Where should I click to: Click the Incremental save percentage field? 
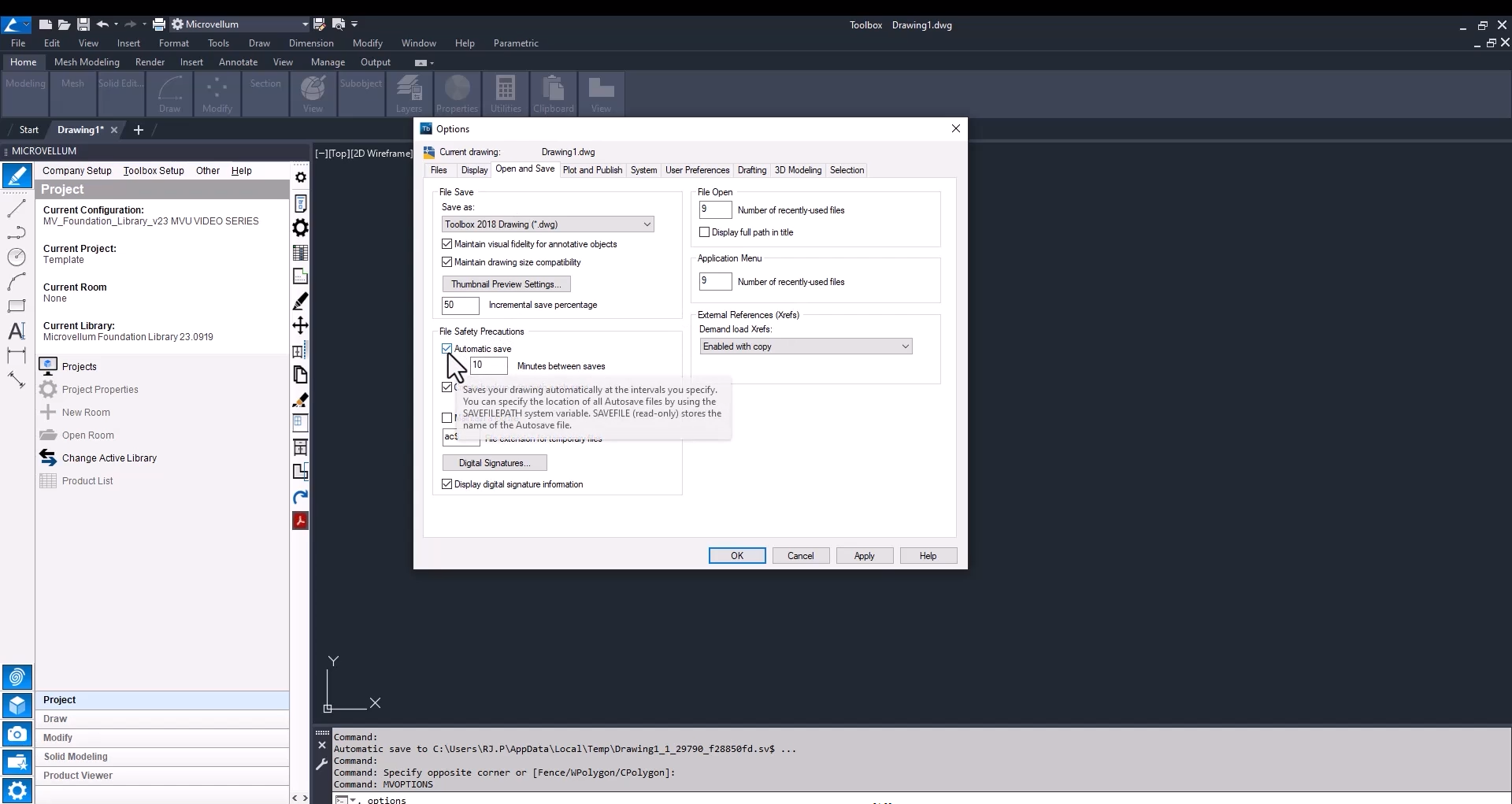(461, 306)
